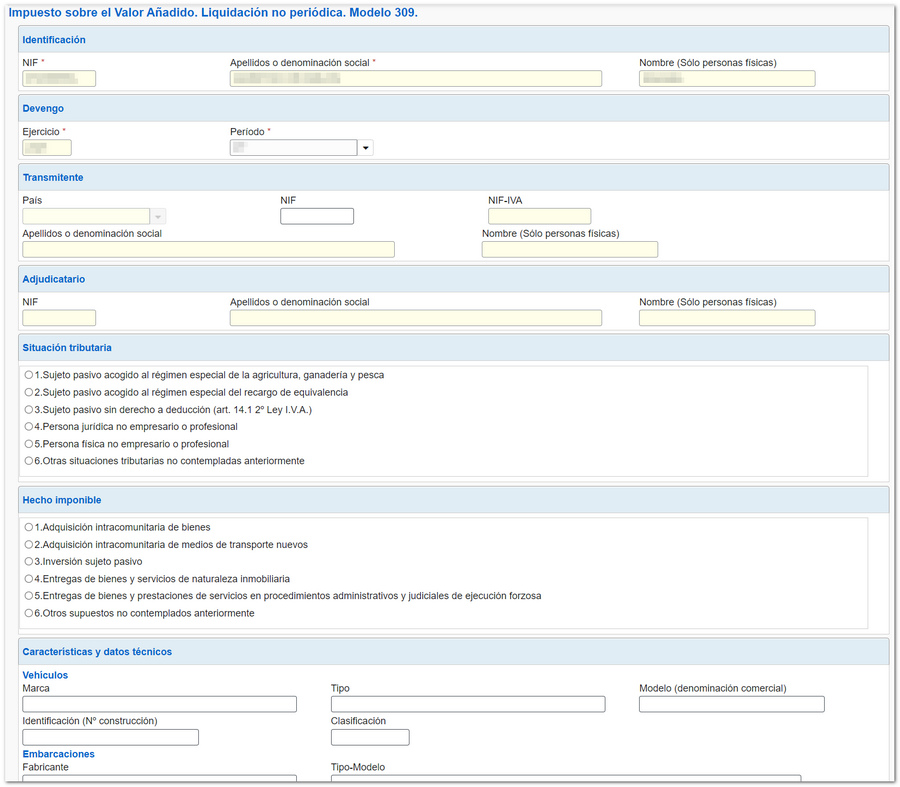Click the Clasificación input field
This screenshot has height=787, width=900.
pyautogui.click(x=370, y=737)
